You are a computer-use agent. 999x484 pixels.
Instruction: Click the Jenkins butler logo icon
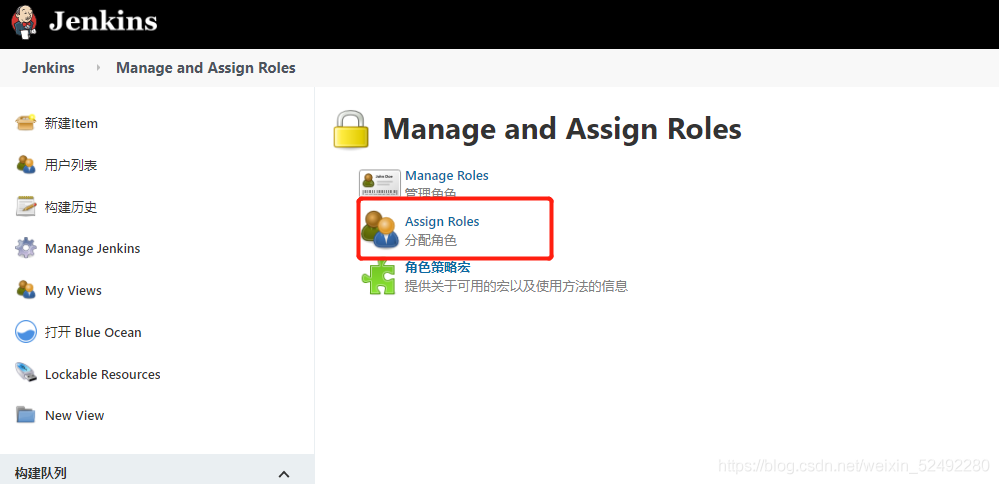point(24,22)
